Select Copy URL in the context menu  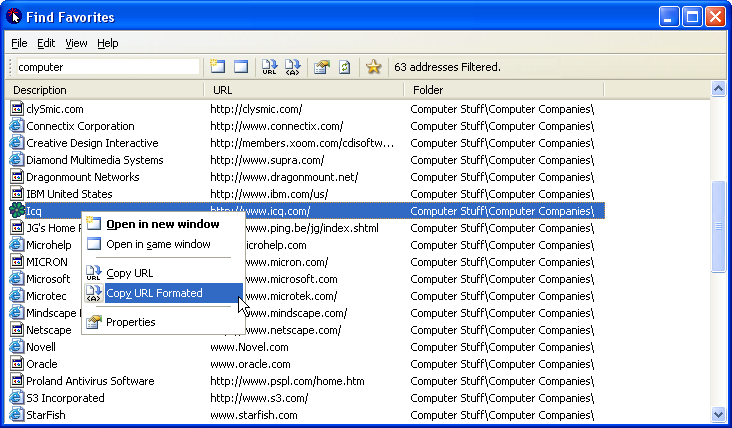163,273
